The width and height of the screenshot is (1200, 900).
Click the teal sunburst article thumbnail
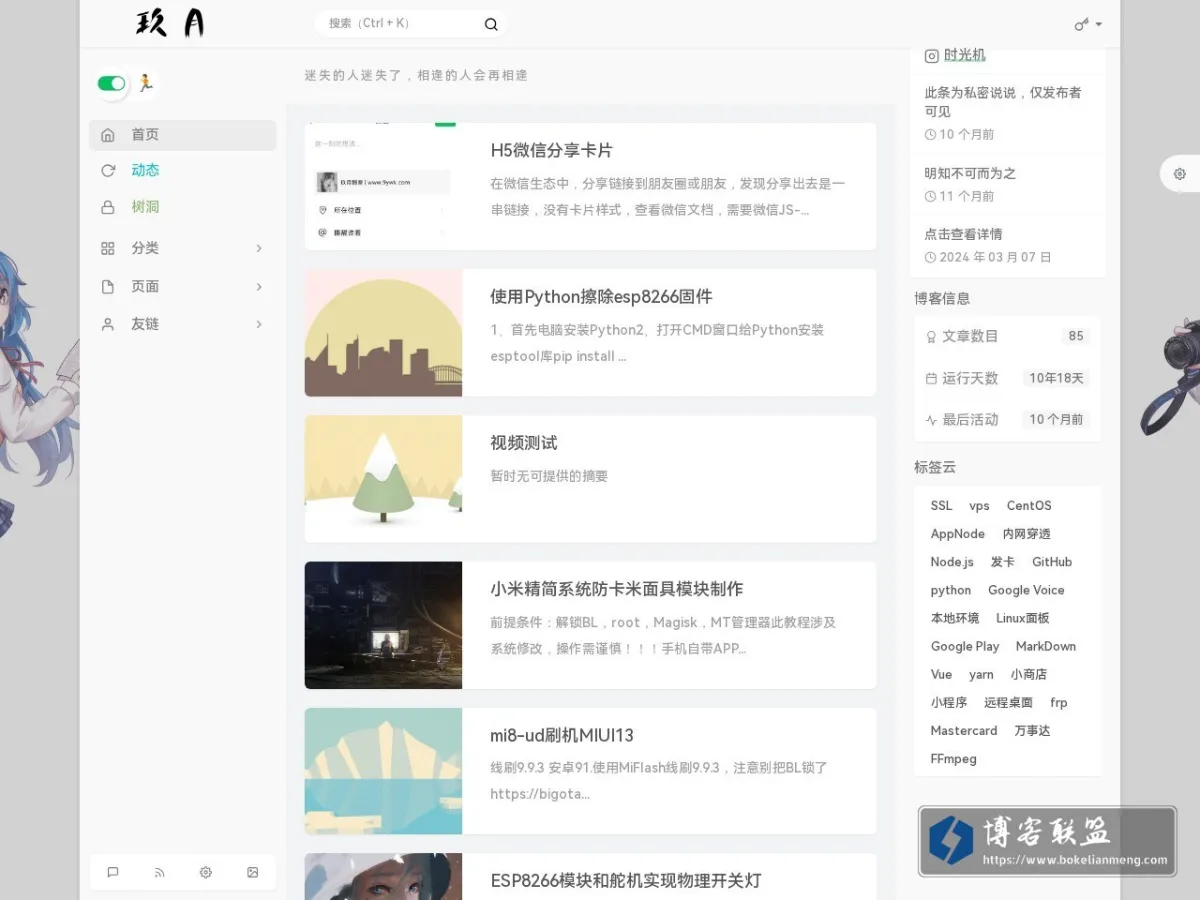click(383, 771)
